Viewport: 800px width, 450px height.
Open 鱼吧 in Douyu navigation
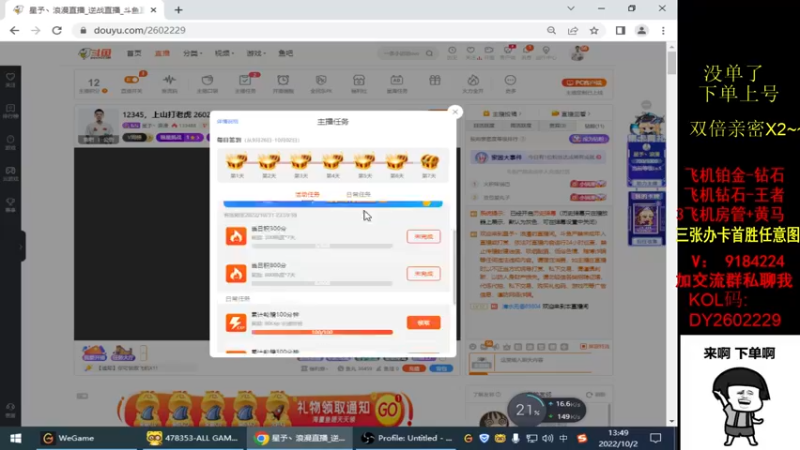point(286,53)
